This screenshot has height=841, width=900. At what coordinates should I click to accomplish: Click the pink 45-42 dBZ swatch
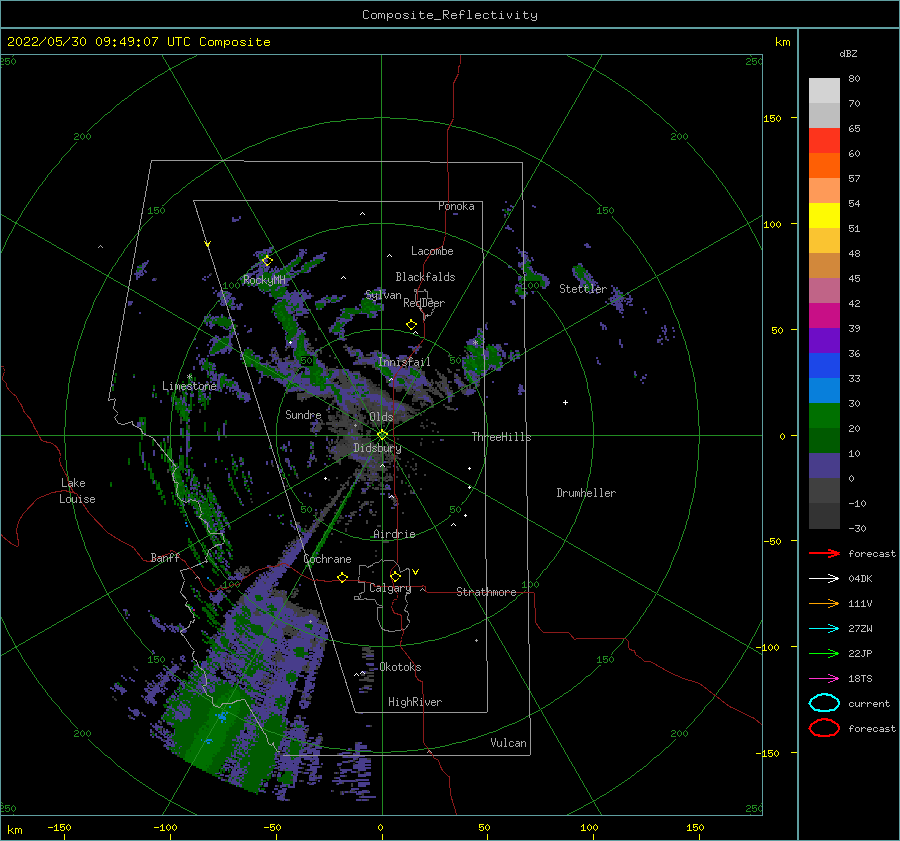[824, 291]
